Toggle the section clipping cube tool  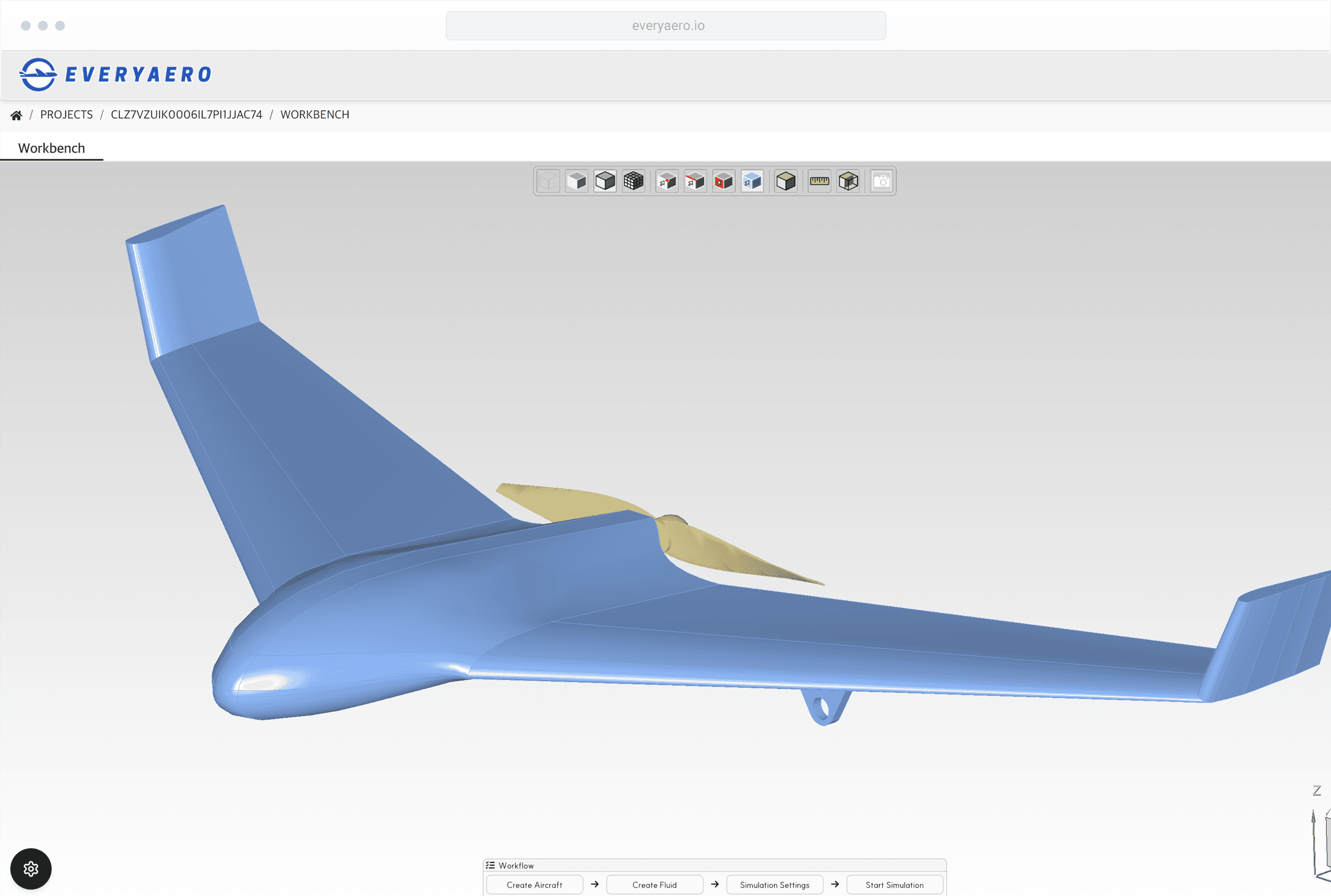(x=849, y=181)
